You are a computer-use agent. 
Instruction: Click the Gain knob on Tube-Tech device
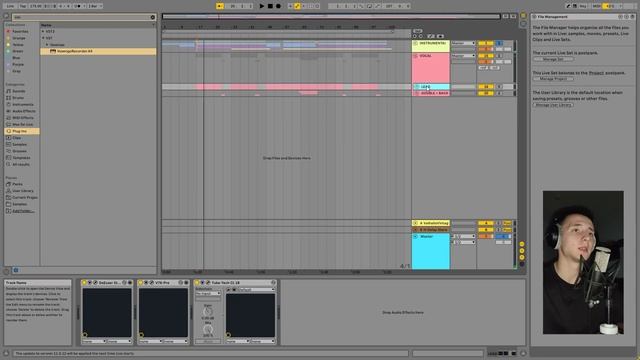pos(208,312)
